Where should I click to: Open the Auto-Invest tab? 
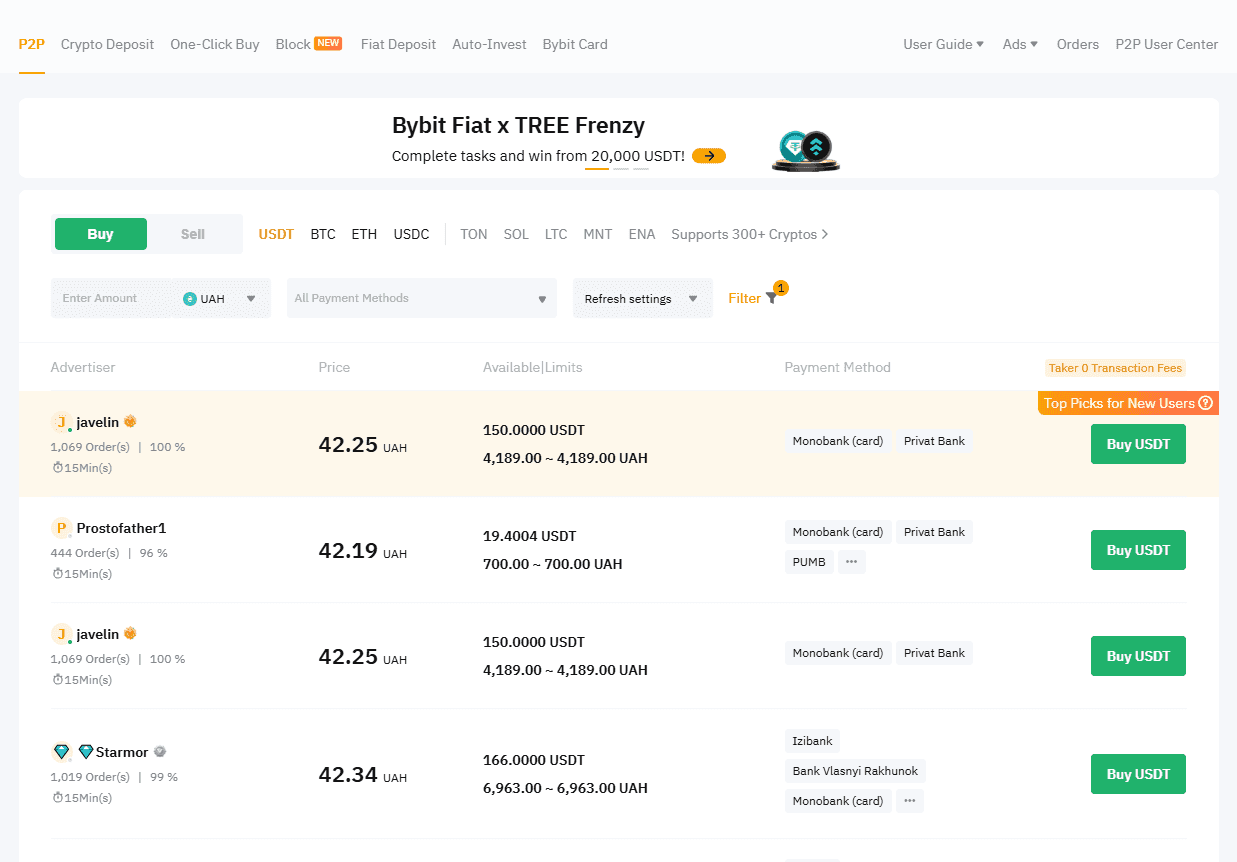tap(489, 44)
